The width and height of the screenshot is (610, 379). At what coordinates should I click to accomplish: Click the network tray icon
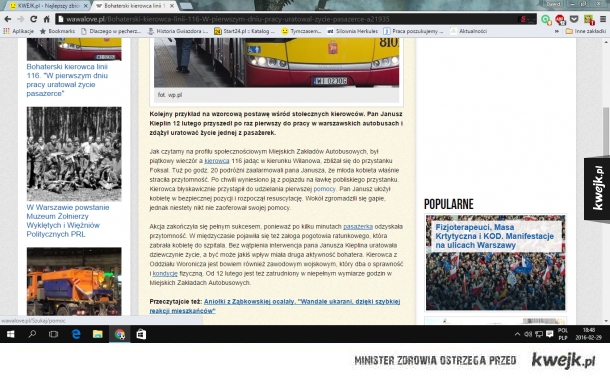pos(539,334)
